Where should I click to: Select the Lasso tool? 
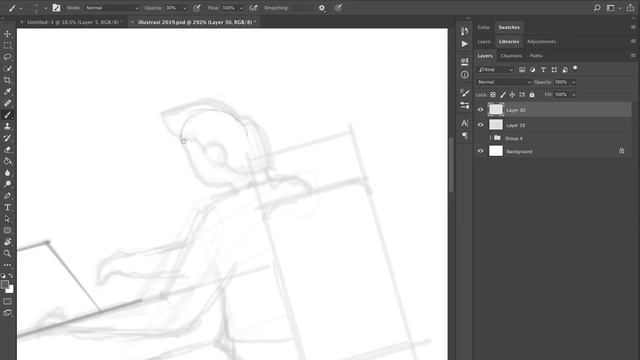click(7, 57)
